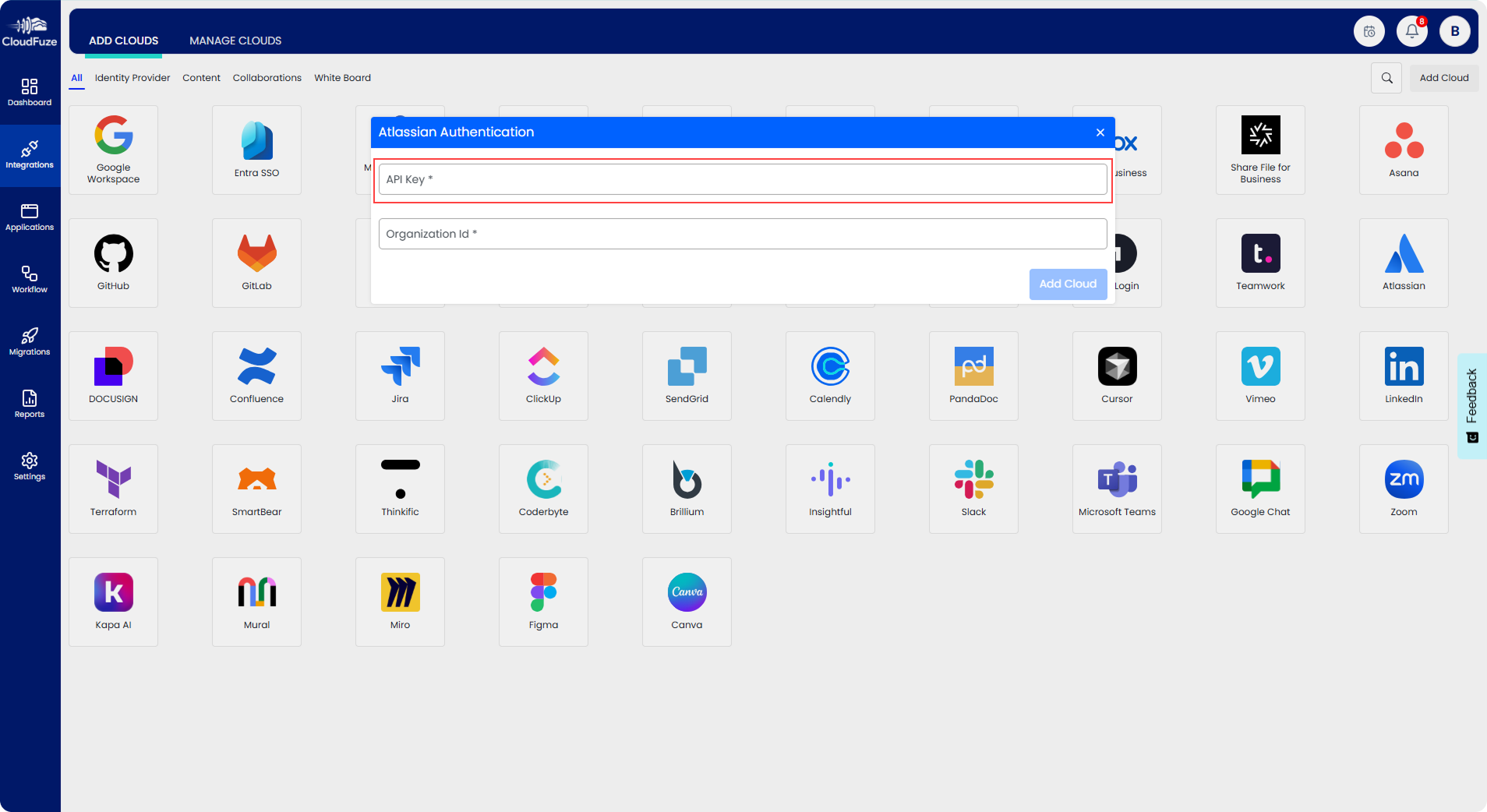The image size is (1487, 812).
Task: Open the Feedback side tab
Action: click(1471, 405)
